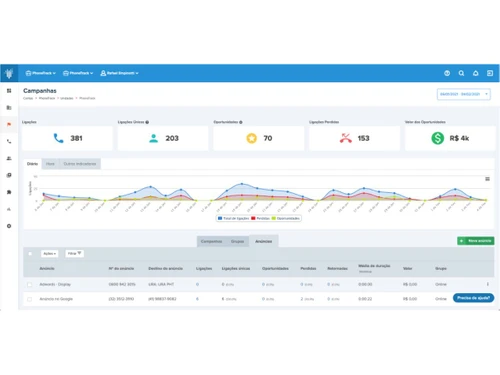The image size is (500, 375).
Task: Open the Ações dropdown above the table
Action: pos(49,254)
